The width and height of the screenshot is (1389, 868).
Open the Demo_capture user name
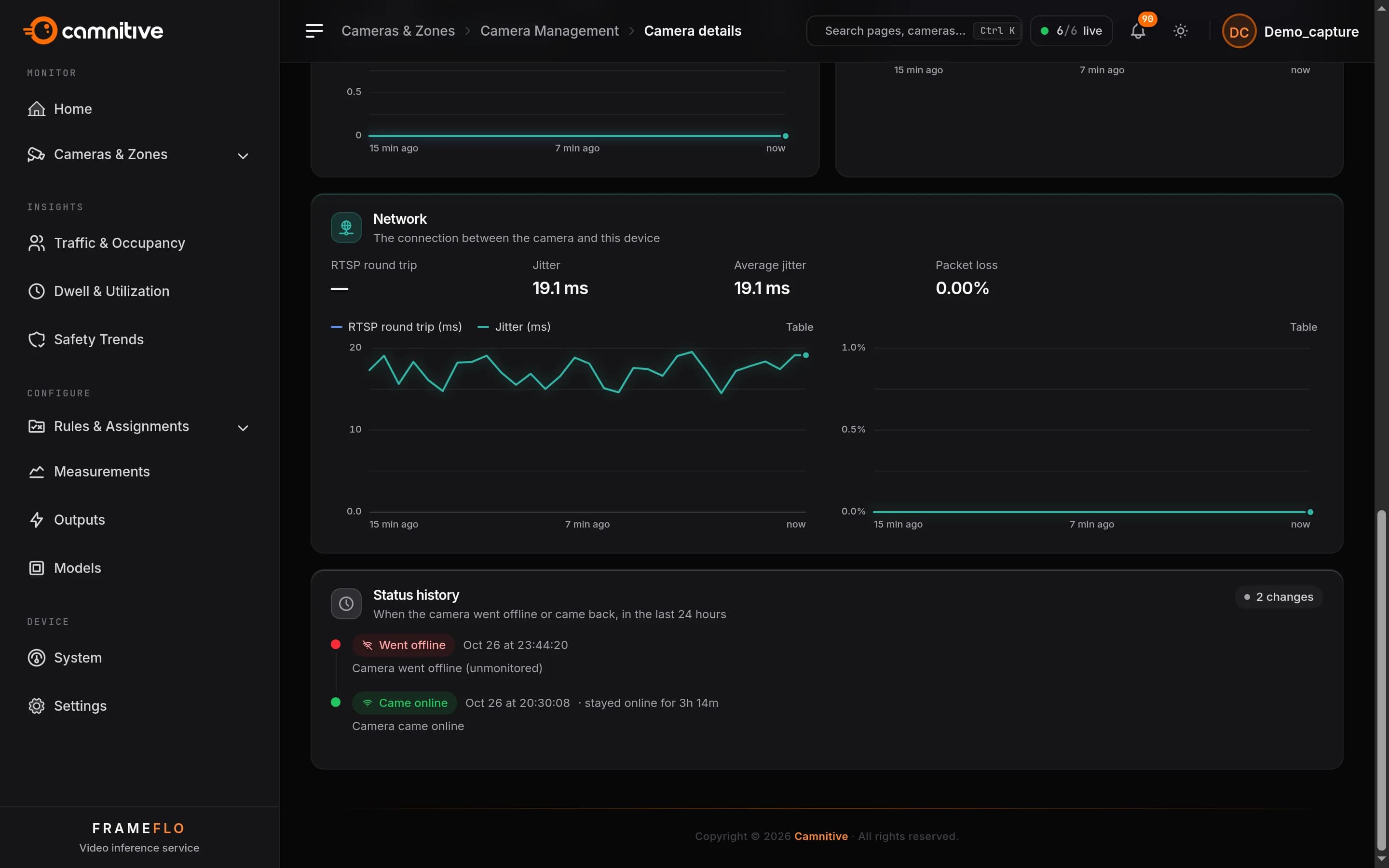pyautogui.click(x=1311, y=31)
